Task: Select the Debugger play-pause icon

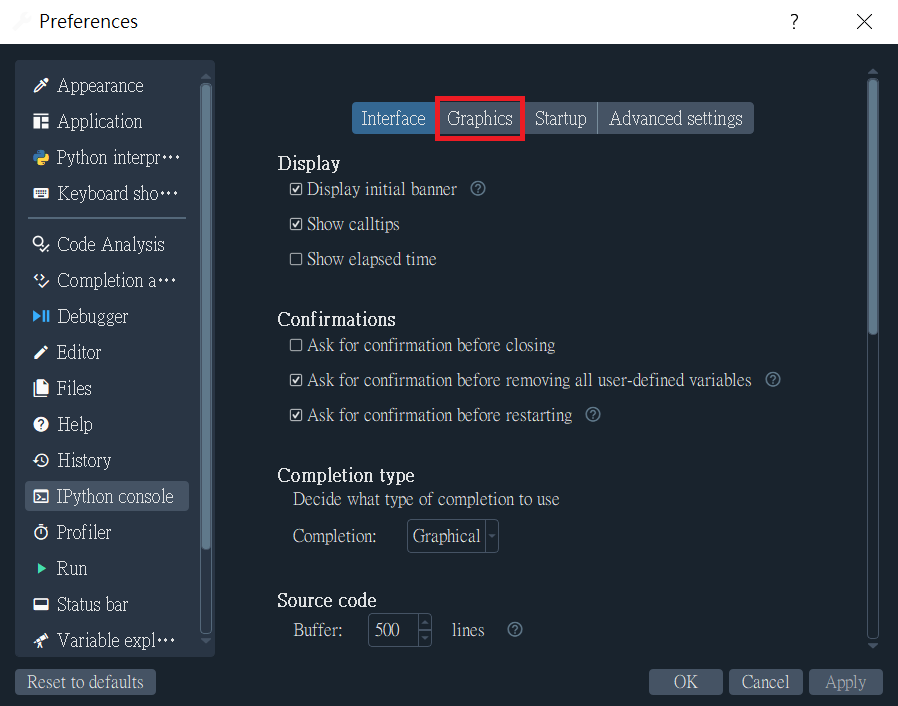Action: click(x=41, y=316)
